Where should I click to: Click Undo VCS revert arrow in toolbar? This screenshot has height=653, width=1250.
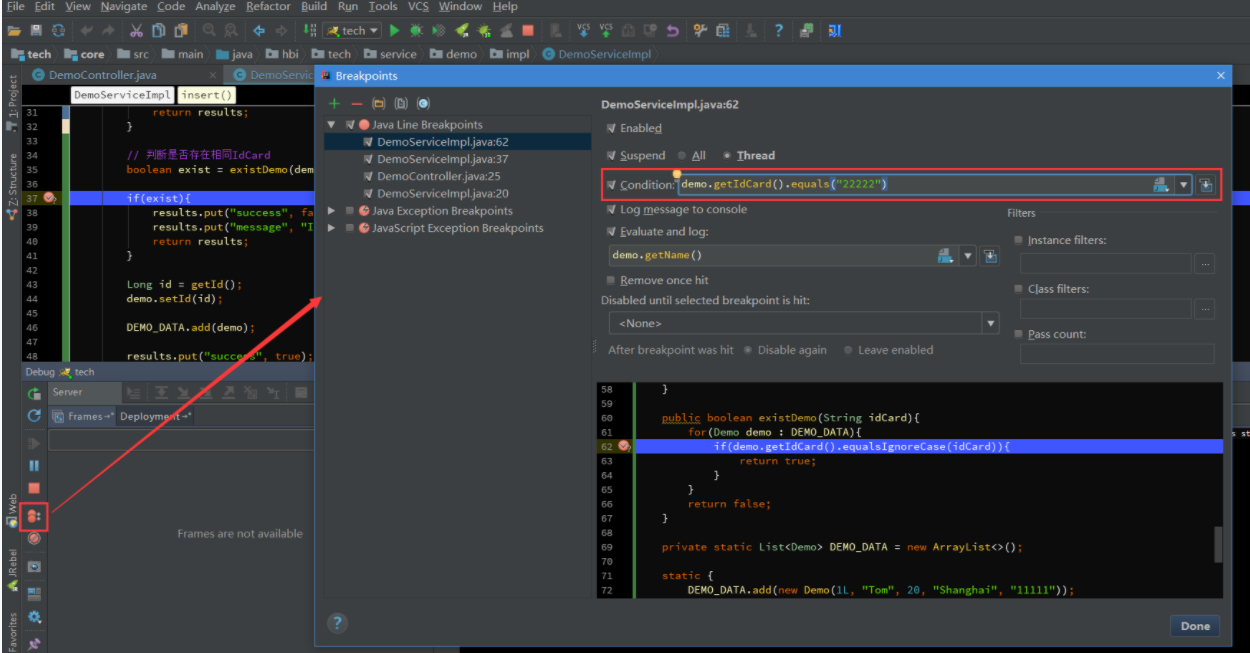672,31
